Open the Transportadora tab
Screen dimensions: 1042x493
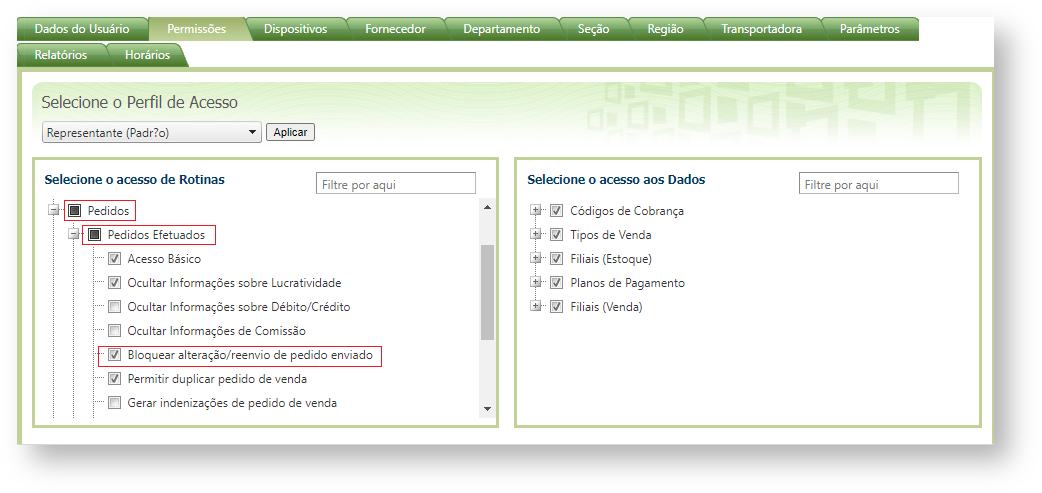click(762, 29)
